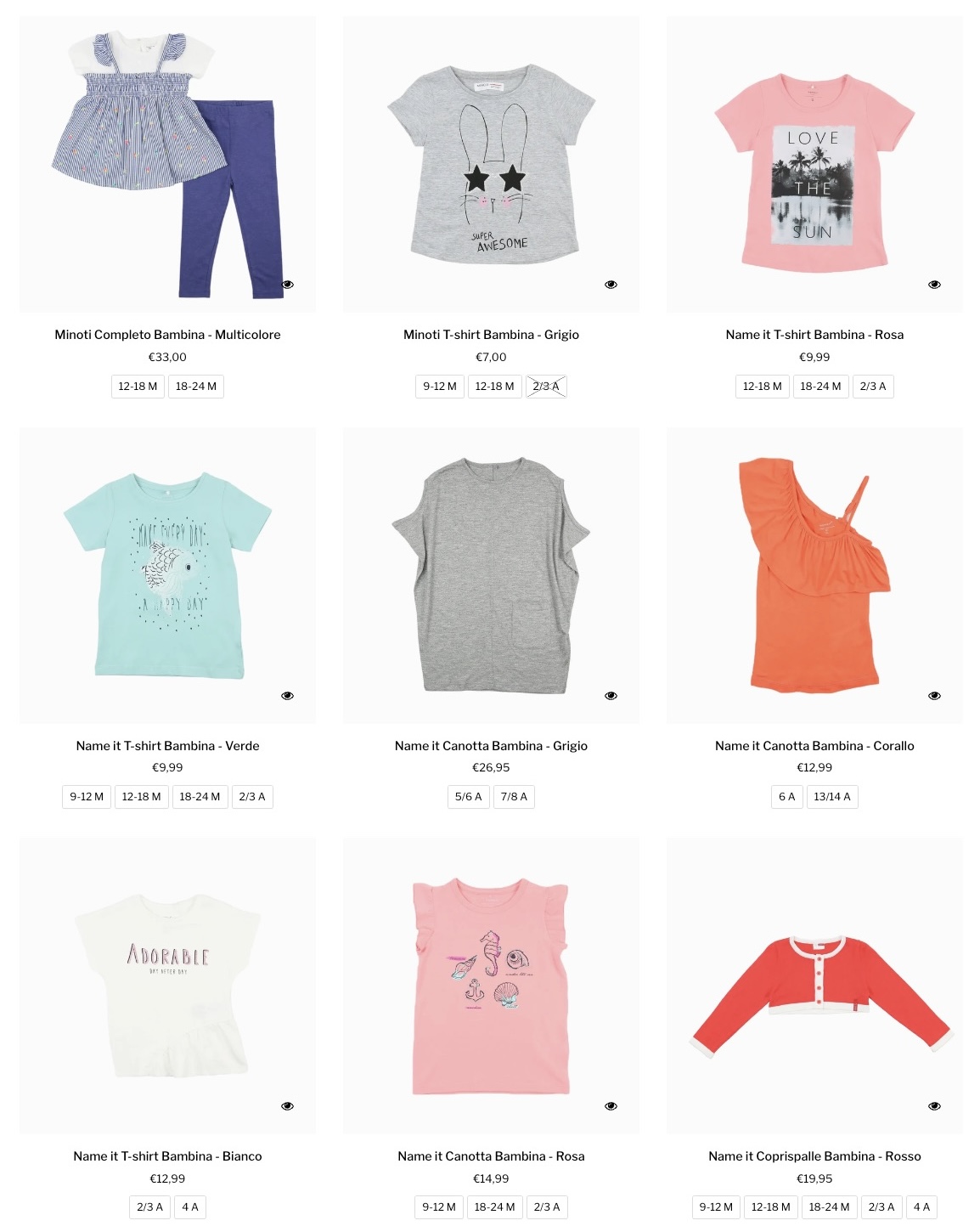Select size 12-18 M for Minoti Completo
This screenshot has width=980, height=1226.
(138, 387)
